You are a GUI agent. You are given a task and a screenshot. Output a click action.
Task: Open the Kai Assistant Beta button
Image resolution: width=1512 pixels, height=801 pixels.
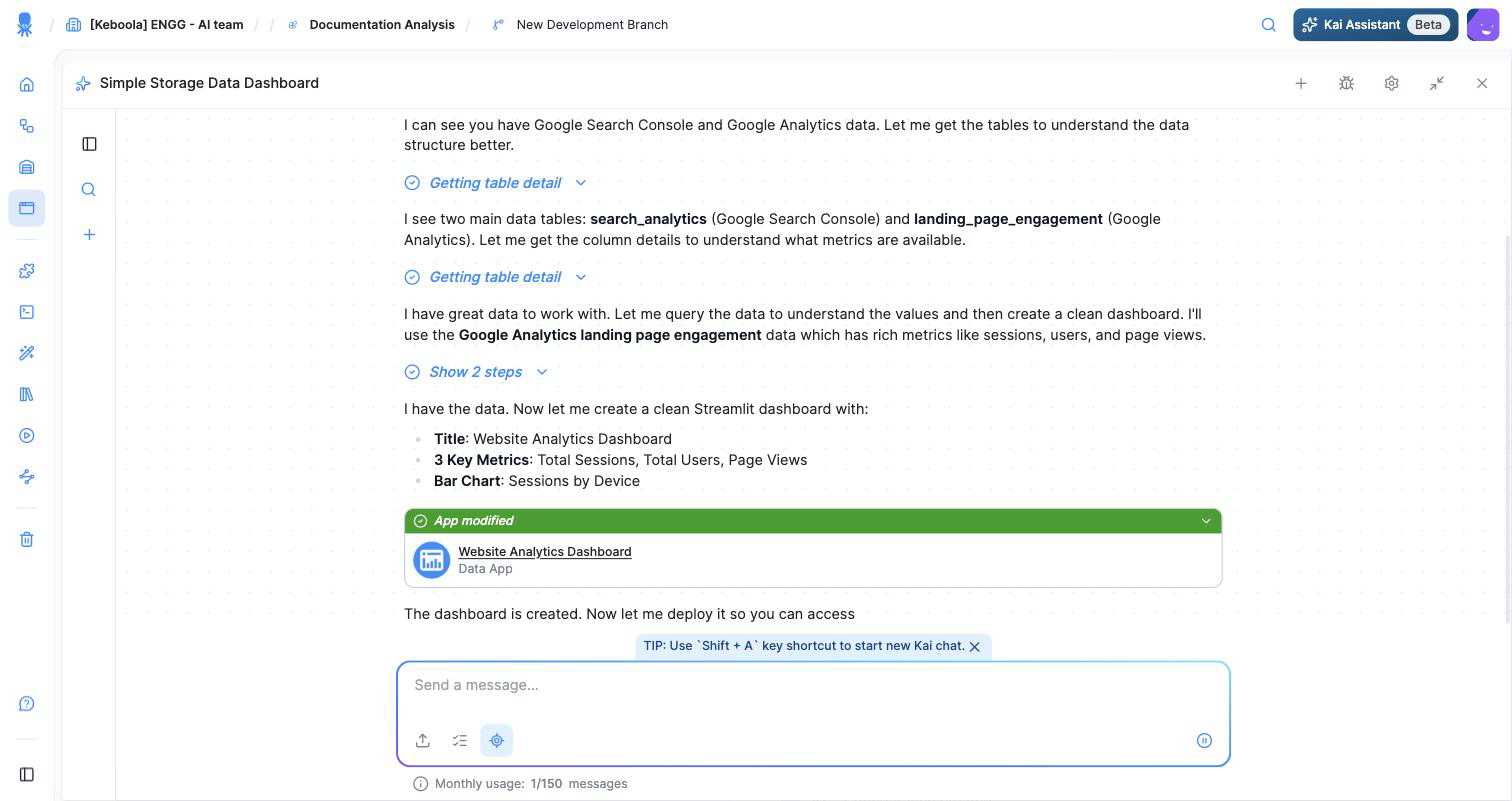click(x=1376, y=25)
